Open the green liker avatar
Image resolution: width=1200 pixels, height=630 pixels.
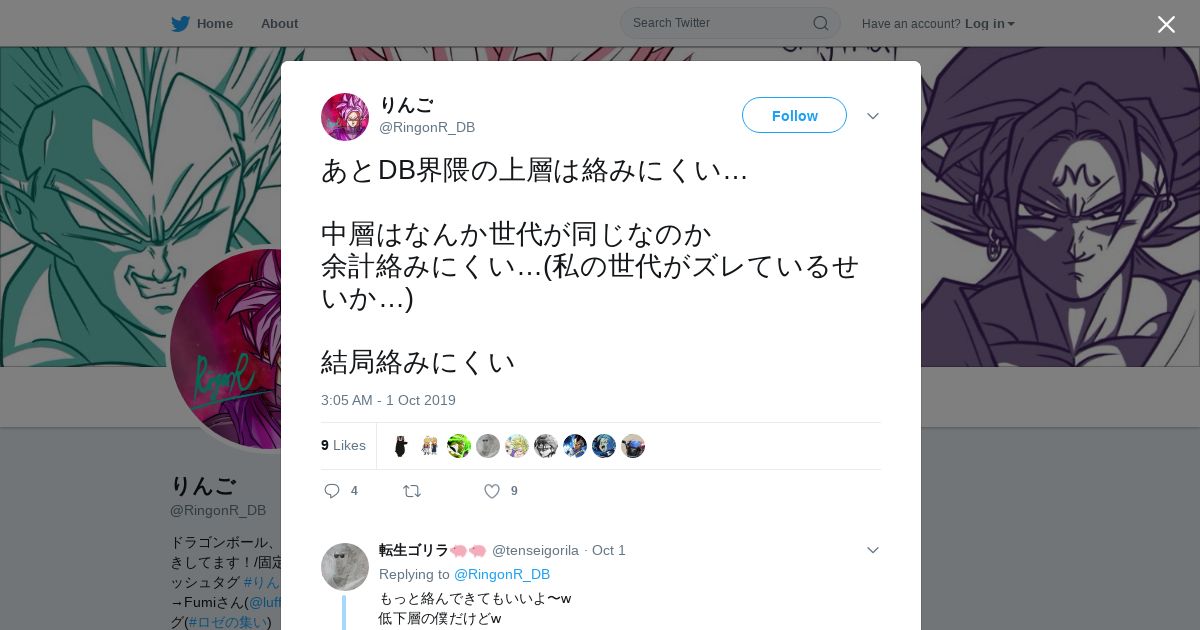coord(459,446)
